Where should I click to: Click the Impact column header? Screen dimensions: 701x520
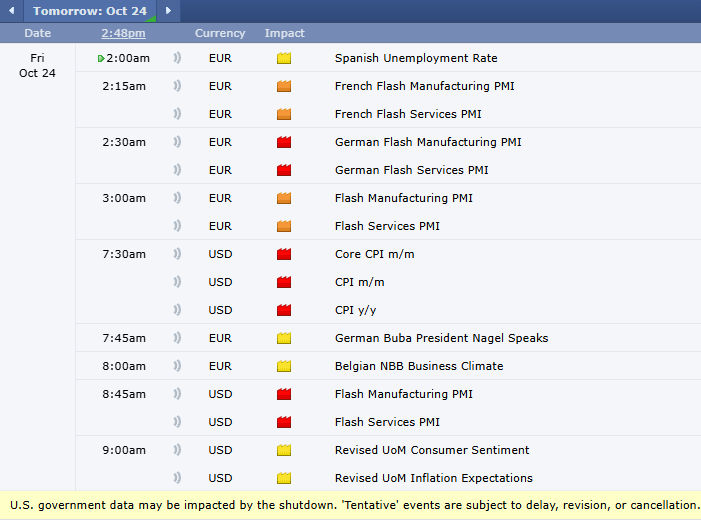284,33
